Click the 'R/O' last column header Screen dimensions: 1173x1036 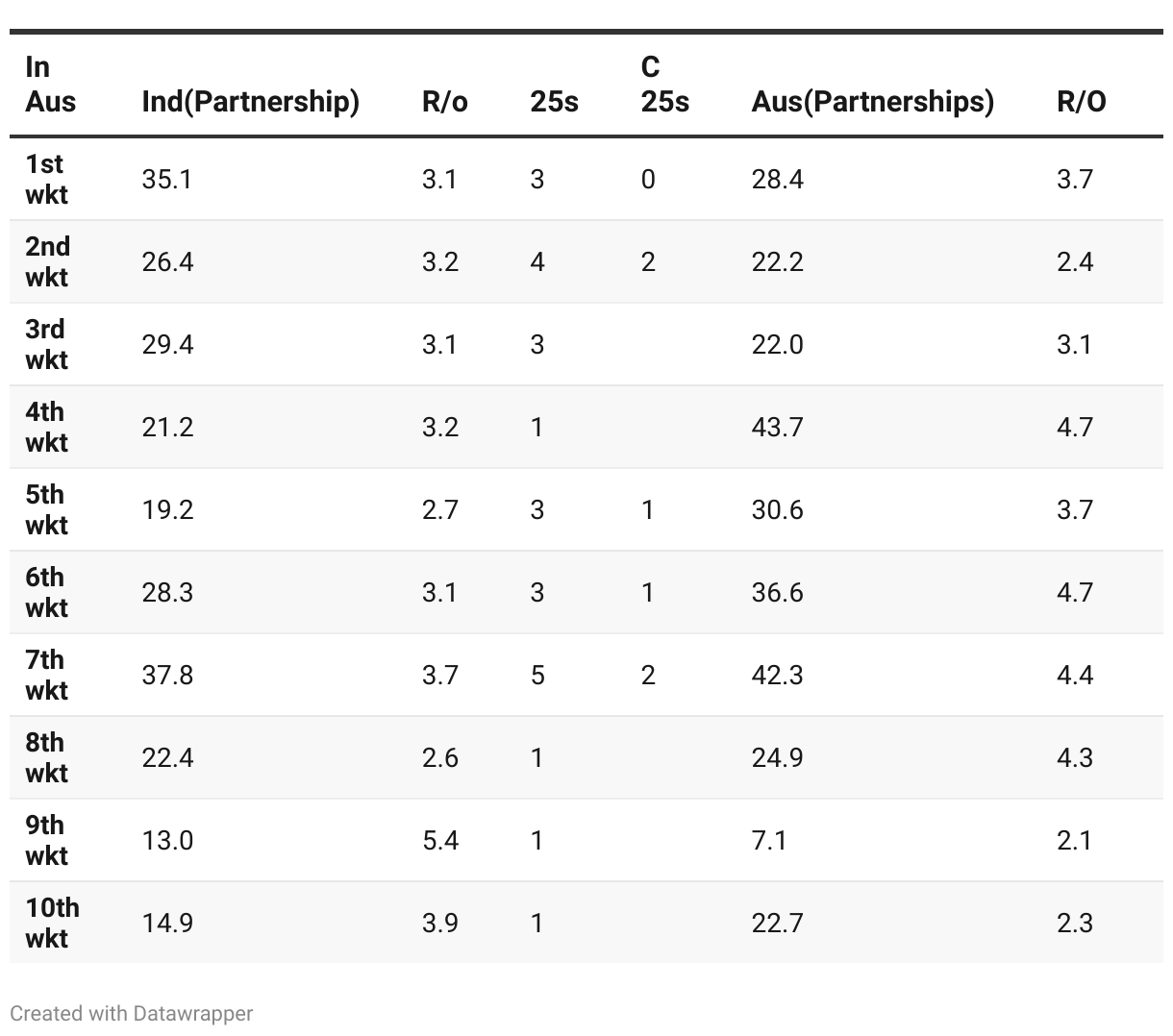point(1081,102)
